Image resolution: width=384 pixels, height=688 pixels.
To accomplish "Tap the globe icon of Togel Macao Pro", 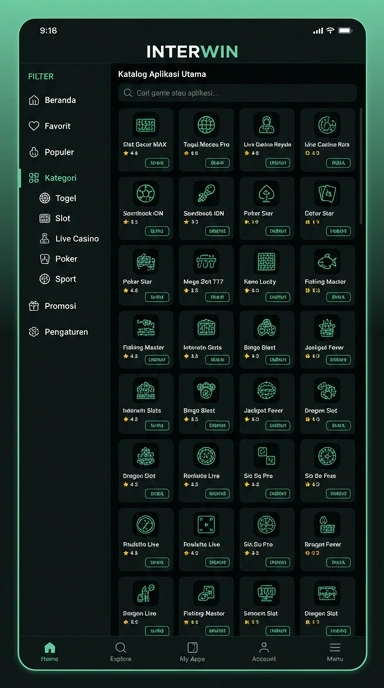I will click(x=206, y=125).
